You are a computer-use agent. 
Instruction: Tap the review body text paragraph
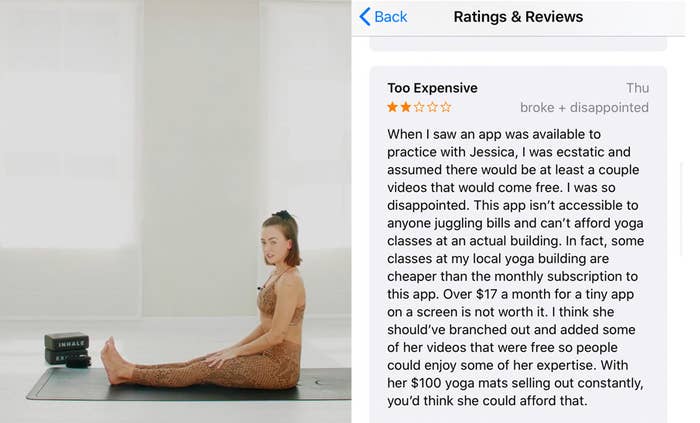click(x=516, y=267)
